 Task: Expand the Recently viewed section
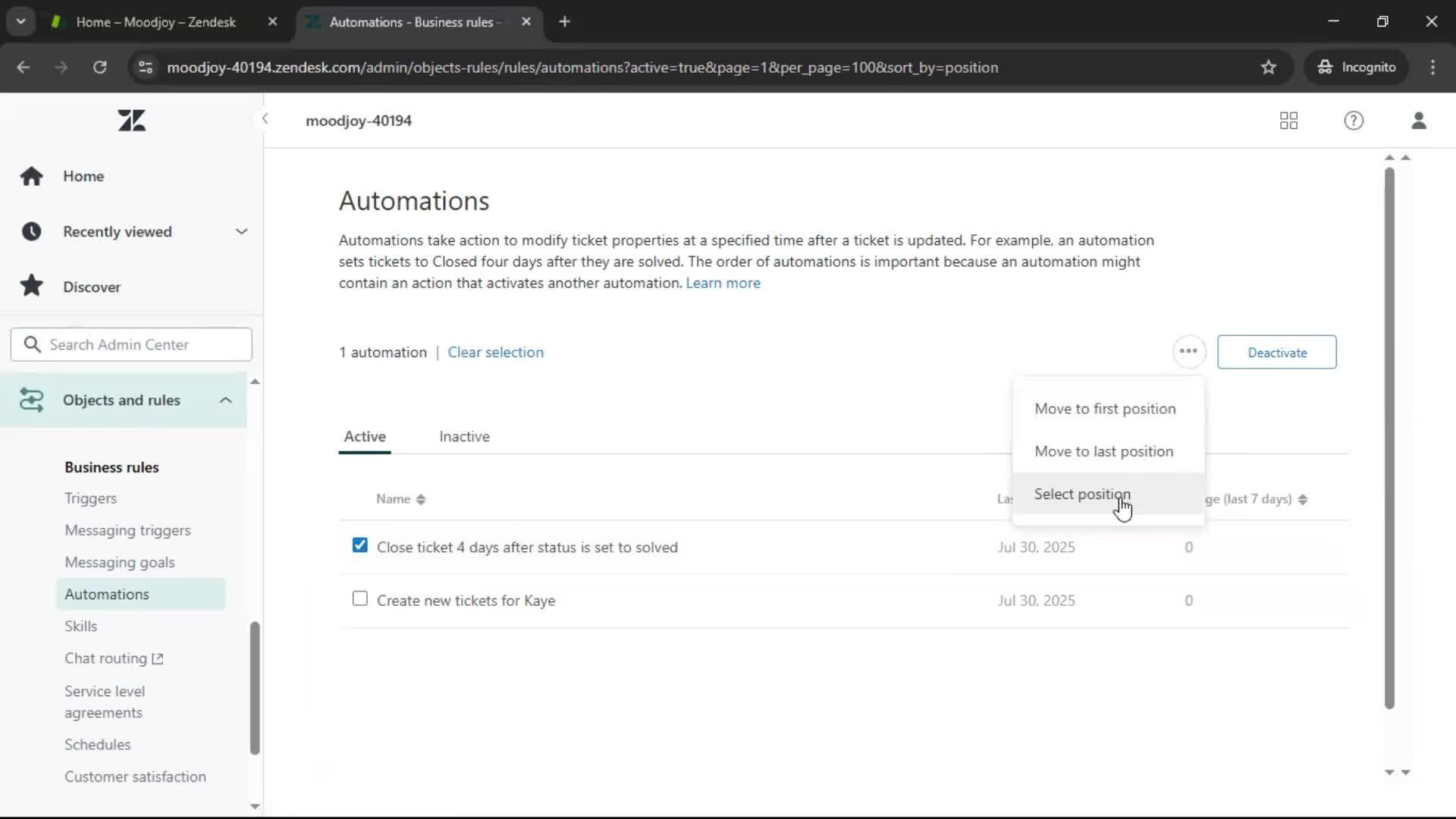point(241,231)
